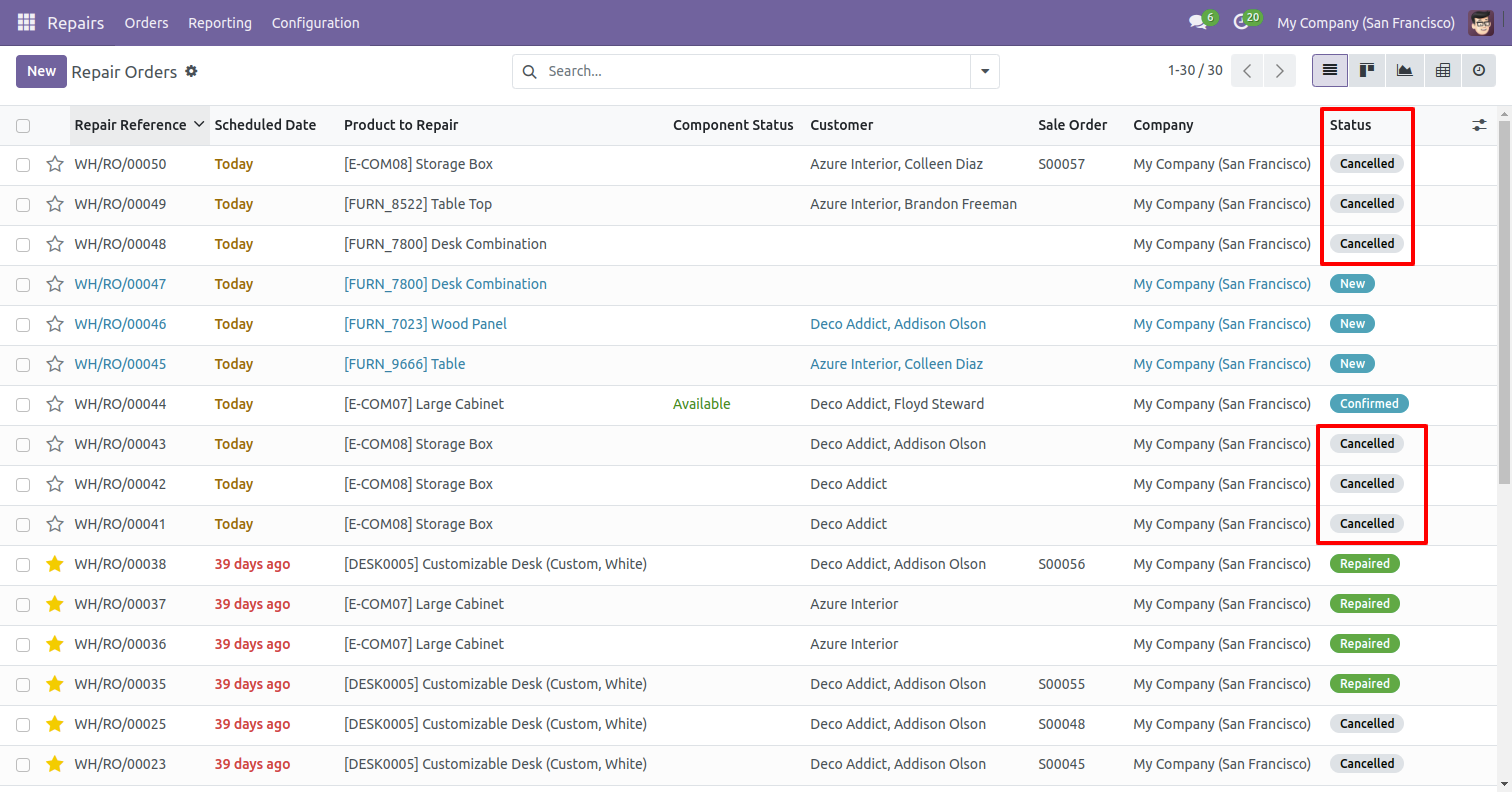
Task: Open the Configuration menu
Action: pos(315,22)
